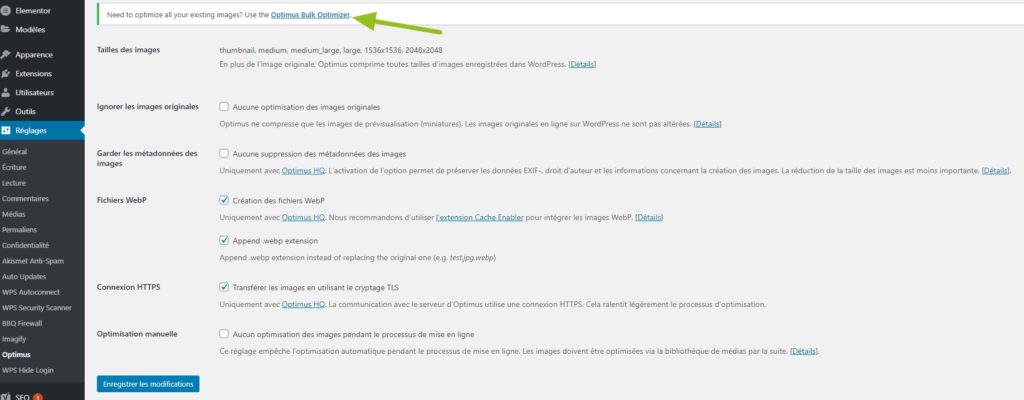Enable Aucune optimisation des images originales
This screenshot has height=400, width=1024.
pyautogui.click(x=224, y=107)
